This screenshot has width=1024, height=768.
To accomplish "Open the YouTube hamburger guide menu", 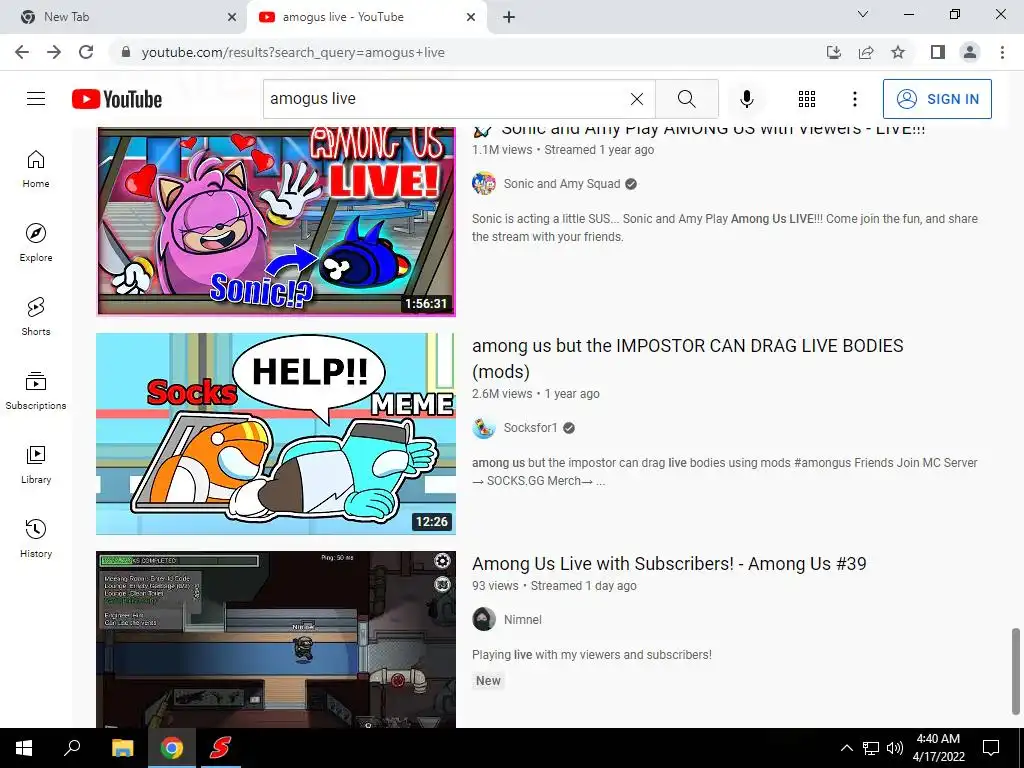I will tap(36, 99).
